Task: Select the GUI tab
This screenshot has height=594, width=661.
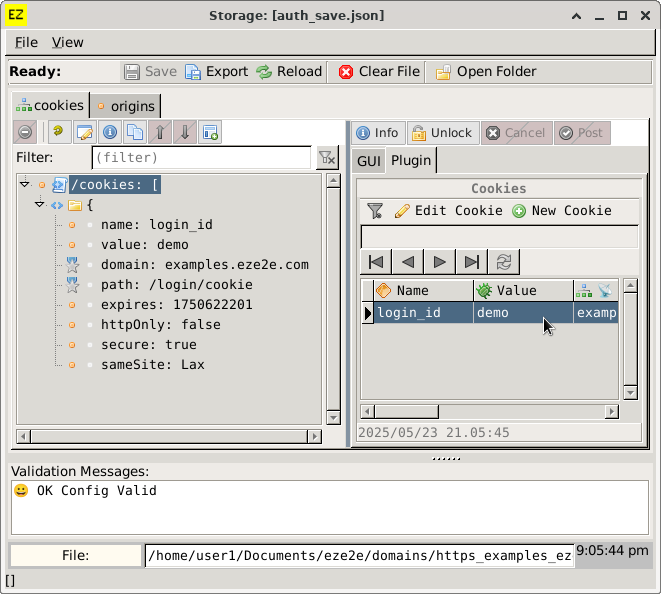Action: point(368,161)
